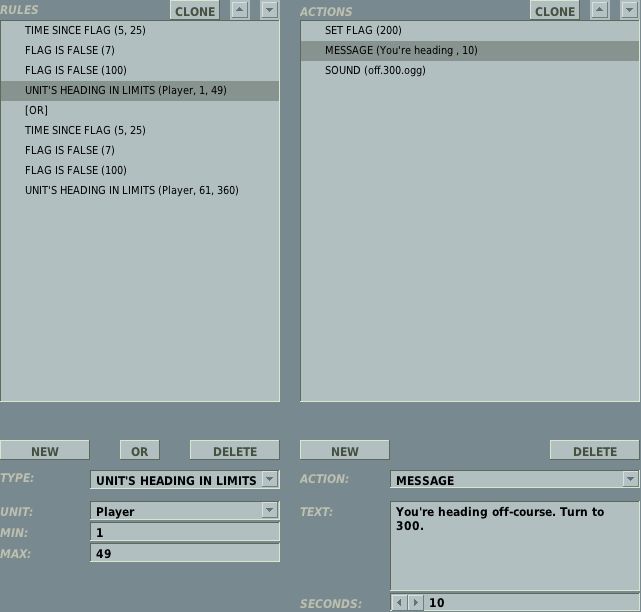Select the SOUND (off.300.ogg) action

point(470,70)
